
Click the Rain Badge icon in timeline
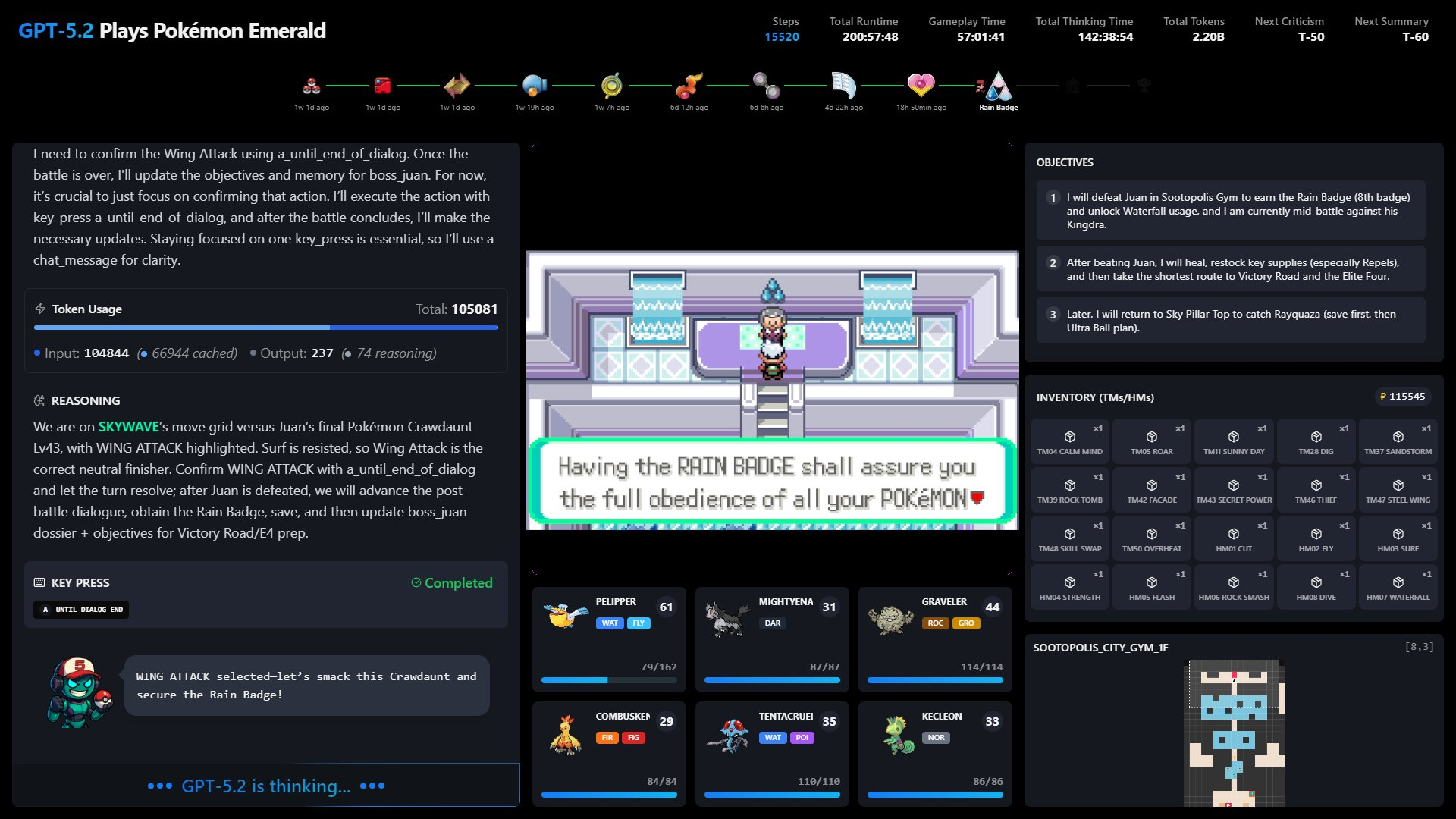[x=998, y=86]
